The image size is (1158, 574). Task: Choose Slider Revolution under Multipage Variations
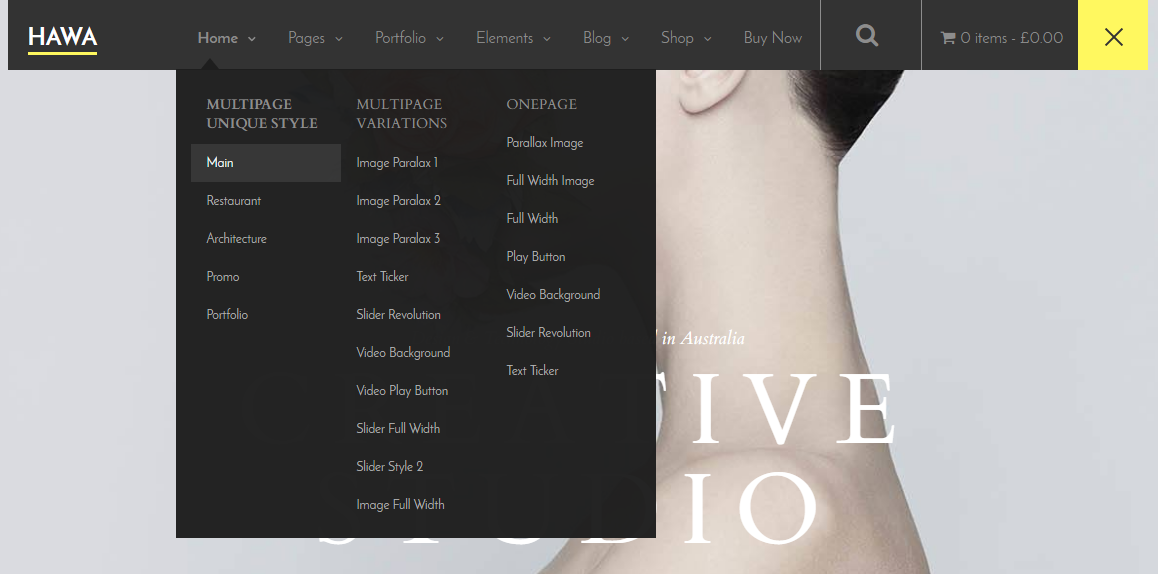[x=398, y=315]
